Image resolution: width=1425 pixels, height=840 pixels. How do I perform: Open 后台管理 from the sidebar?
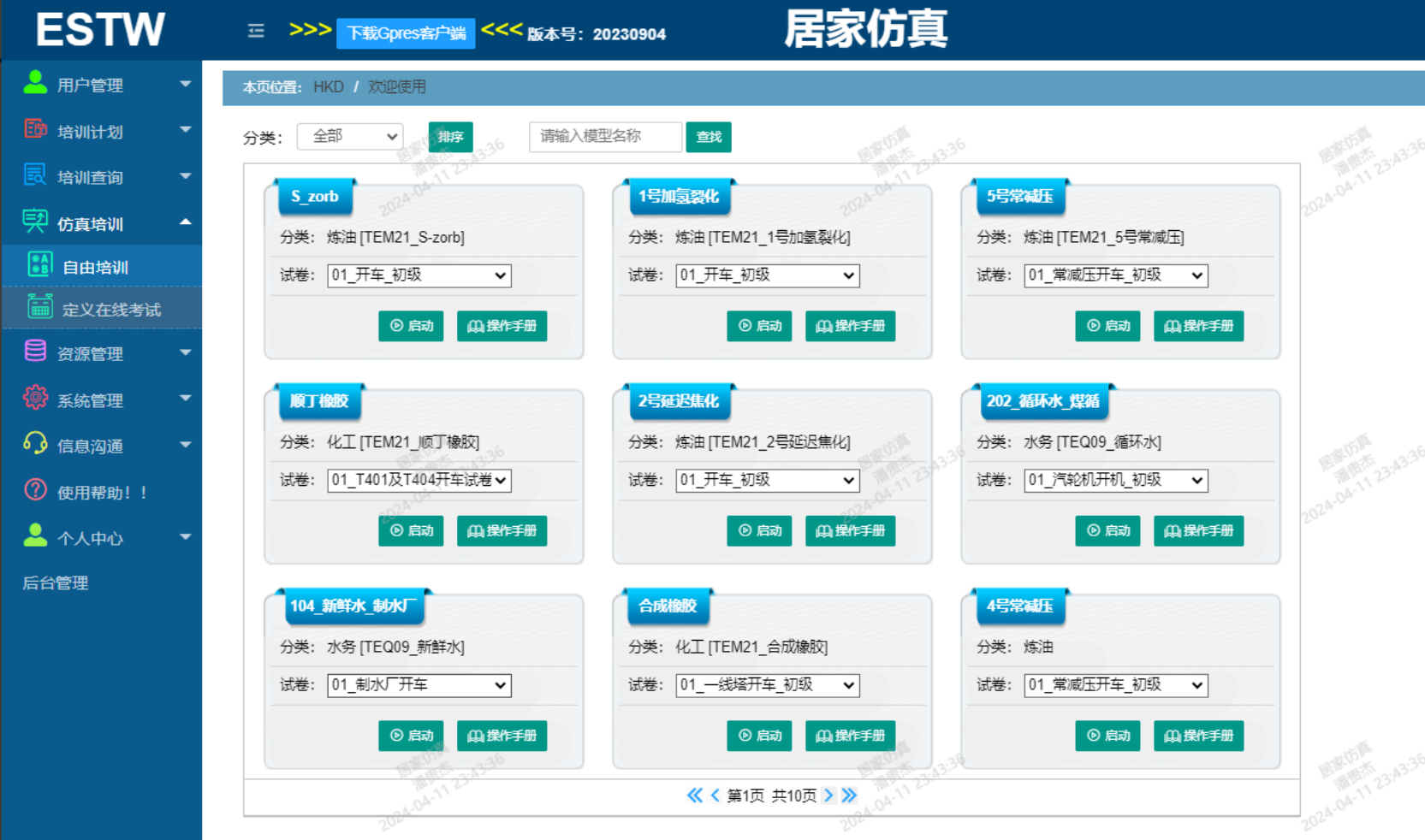(x=54, y=583)
